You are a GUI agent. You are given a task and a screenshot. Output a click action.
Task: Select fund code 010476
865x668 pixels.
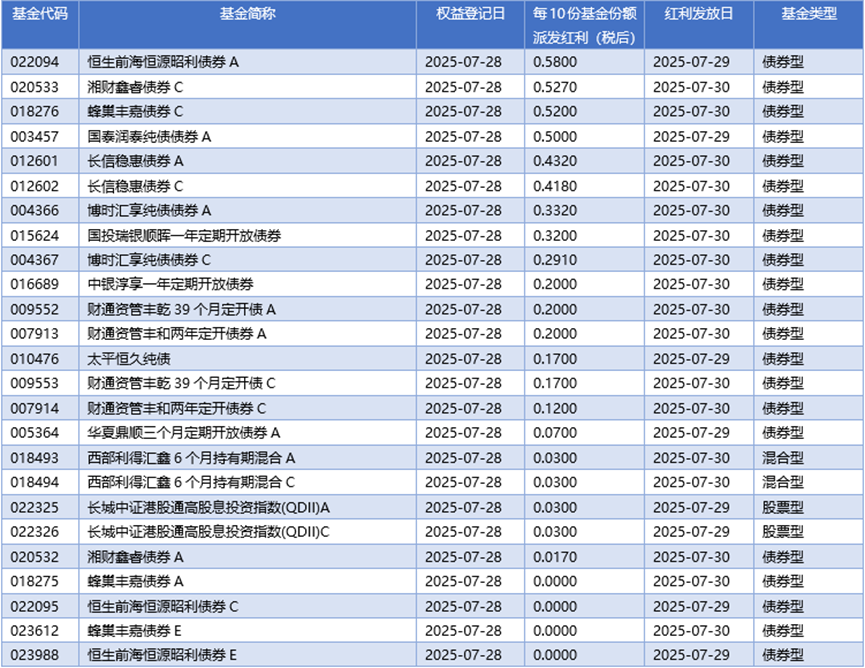[x=35, y=360]
